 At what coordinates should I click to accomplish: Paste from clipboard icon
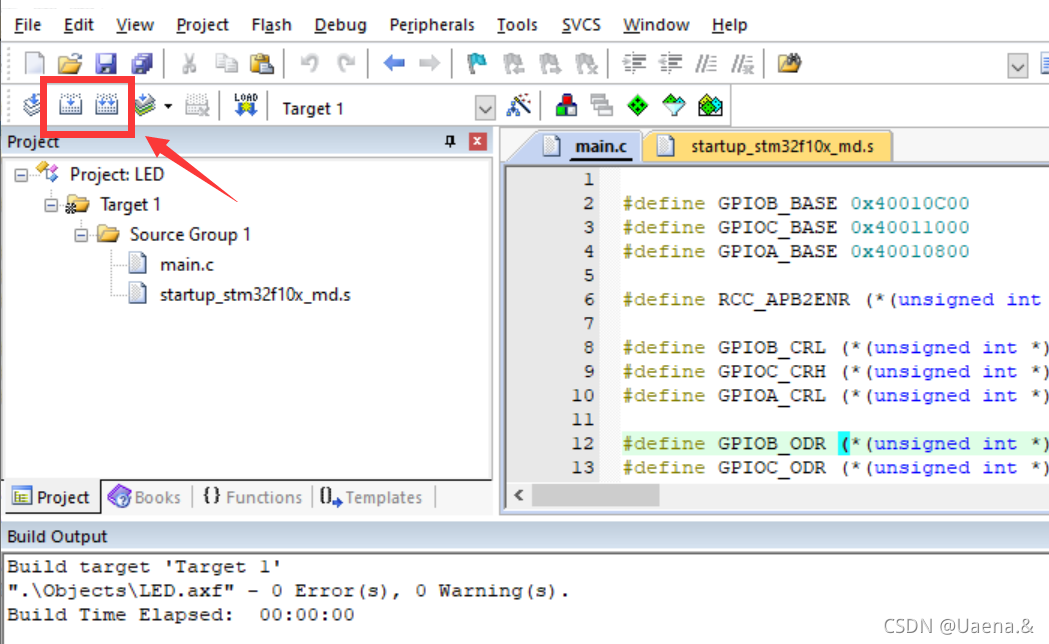coord(262,64)
